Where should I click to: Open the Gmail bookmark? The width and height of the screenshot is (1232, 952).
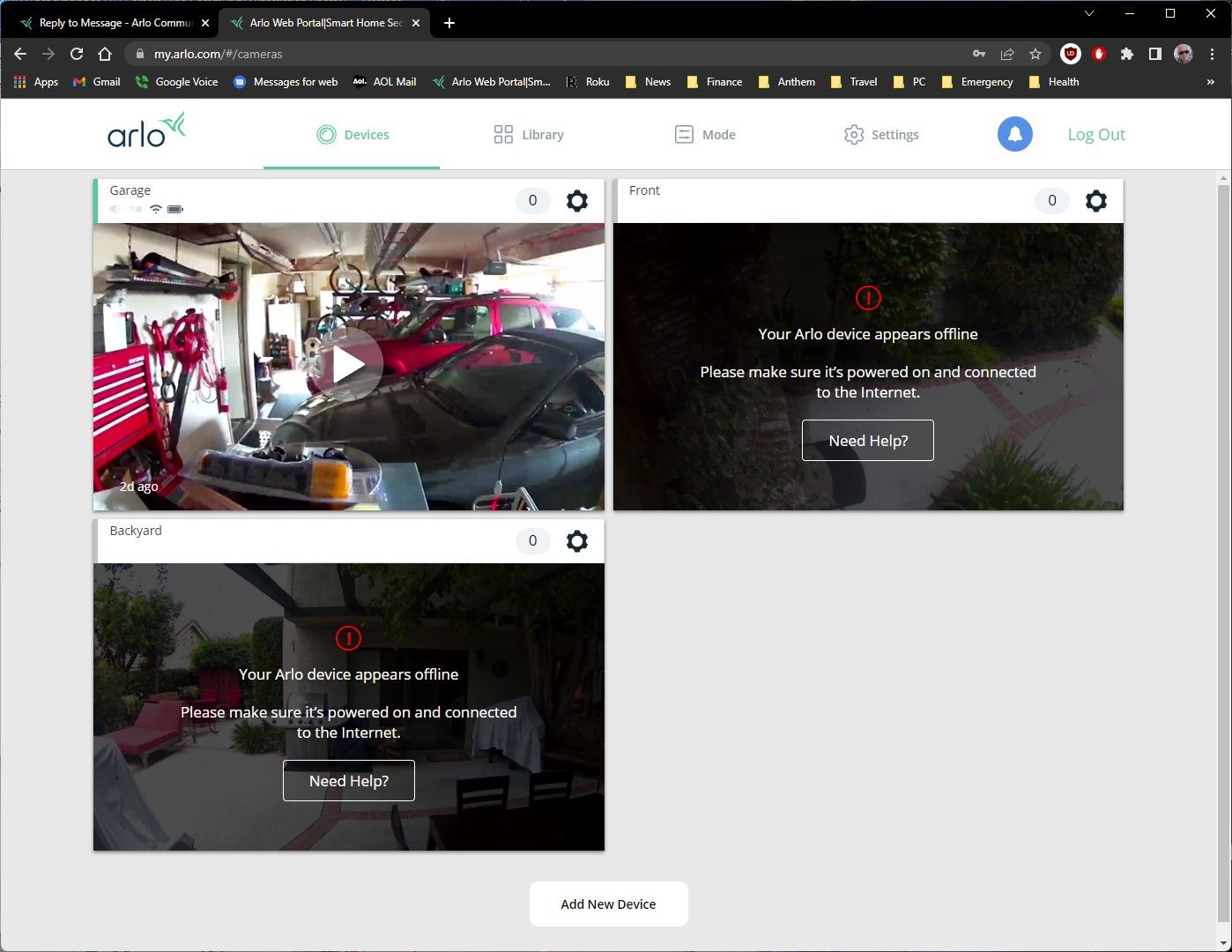pyautogui.click(x=97, y=82)
